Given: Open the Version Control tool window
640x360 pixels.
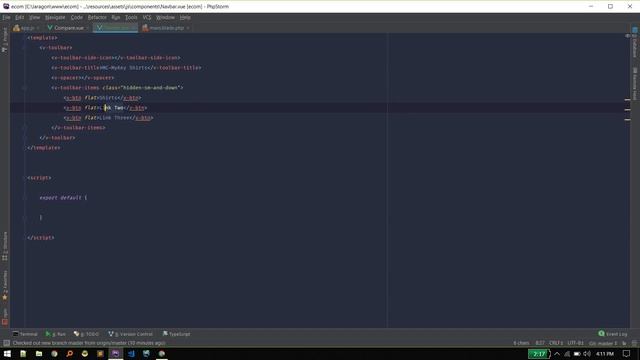Looking at the screenshot, I should [x=131, y=334].
